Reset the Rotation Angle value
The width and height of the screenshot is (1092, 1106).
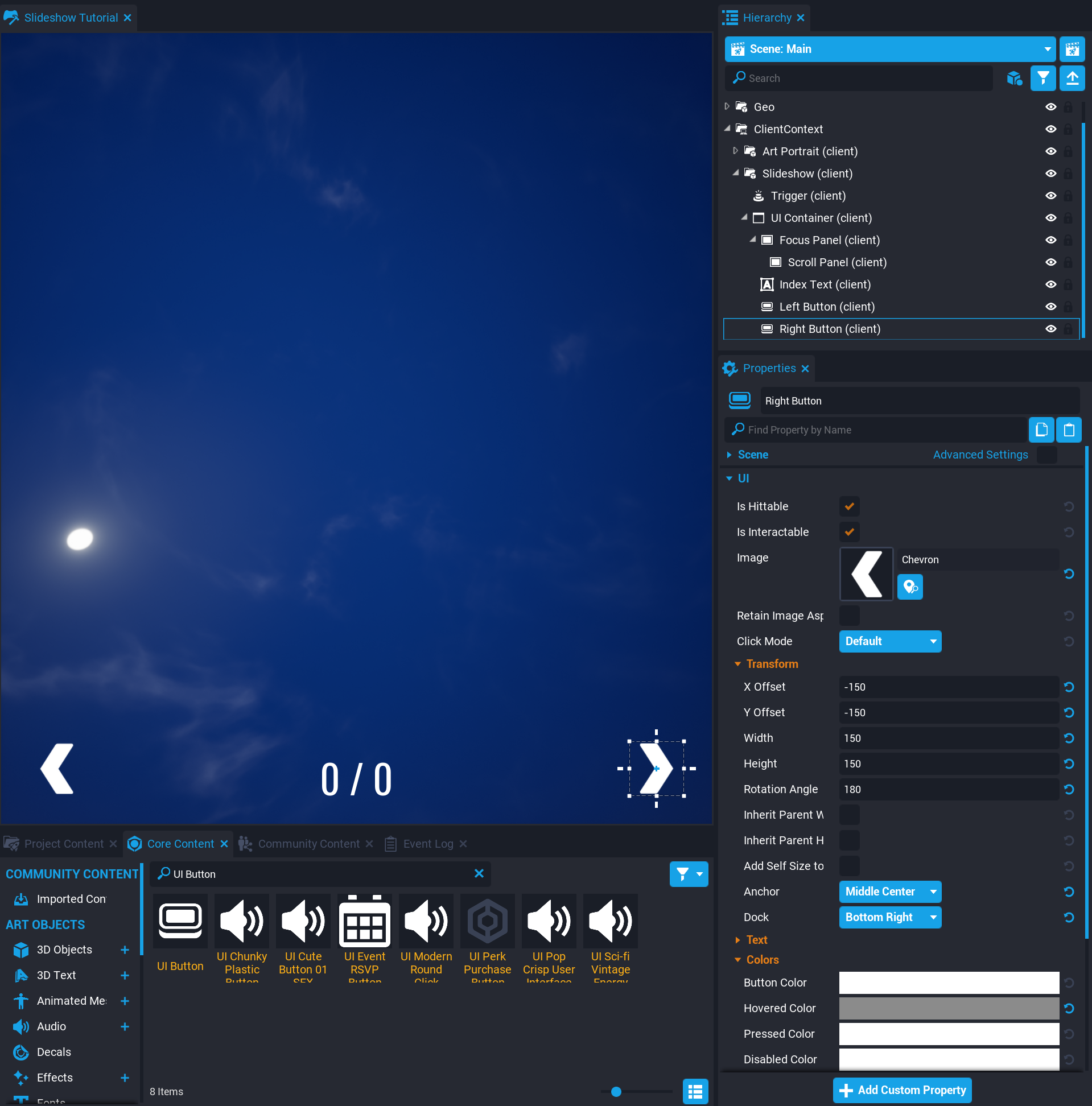click(1068, 789)
